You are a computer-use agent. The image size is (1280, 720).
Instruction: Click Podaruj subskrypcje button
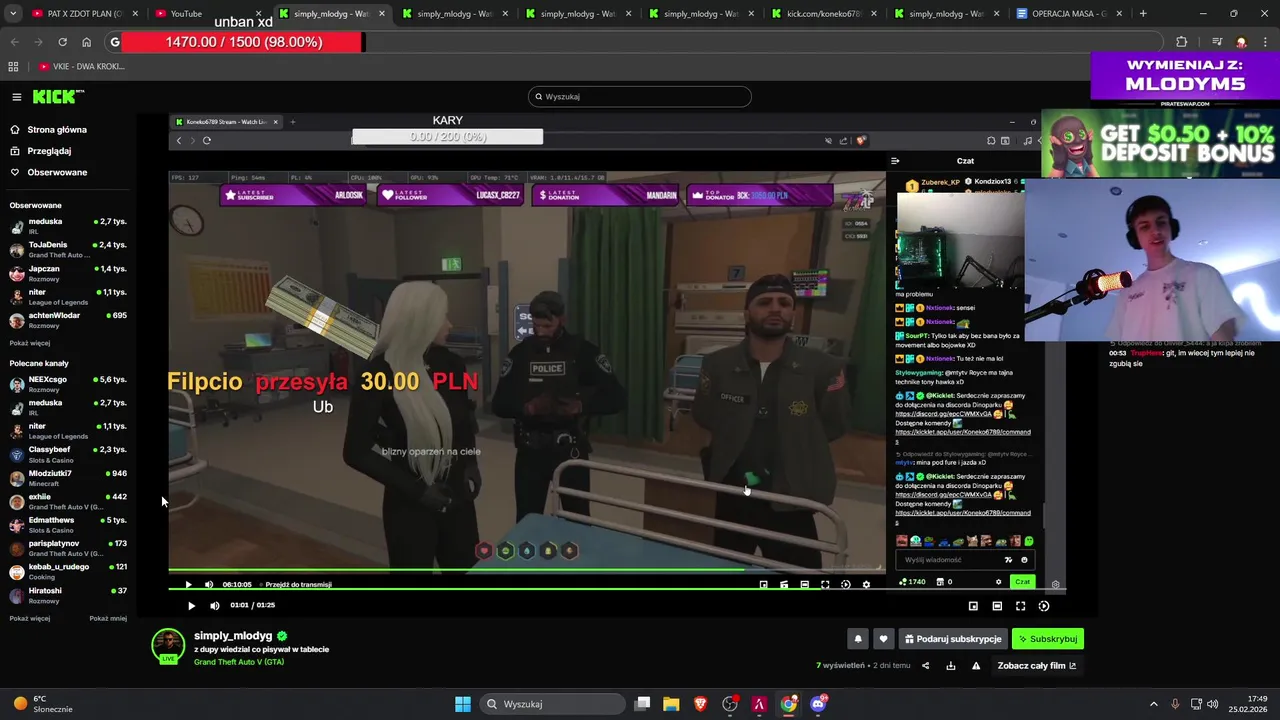pyautogui.click(x=952, y=639)
